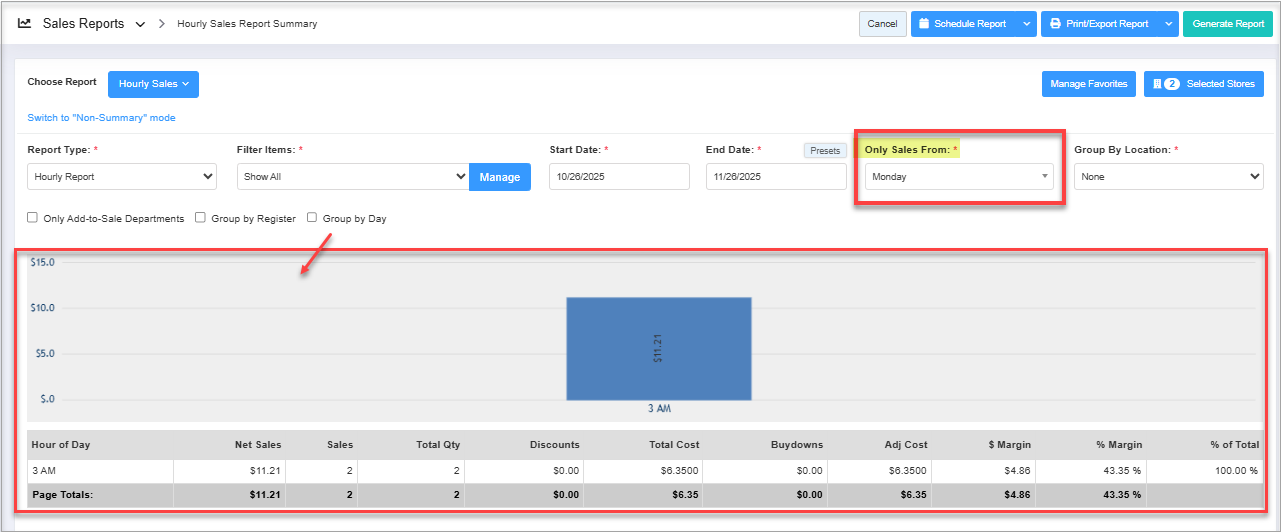
Task: Switch to "Non-Summary" mode link
Action: click(101, 118)
